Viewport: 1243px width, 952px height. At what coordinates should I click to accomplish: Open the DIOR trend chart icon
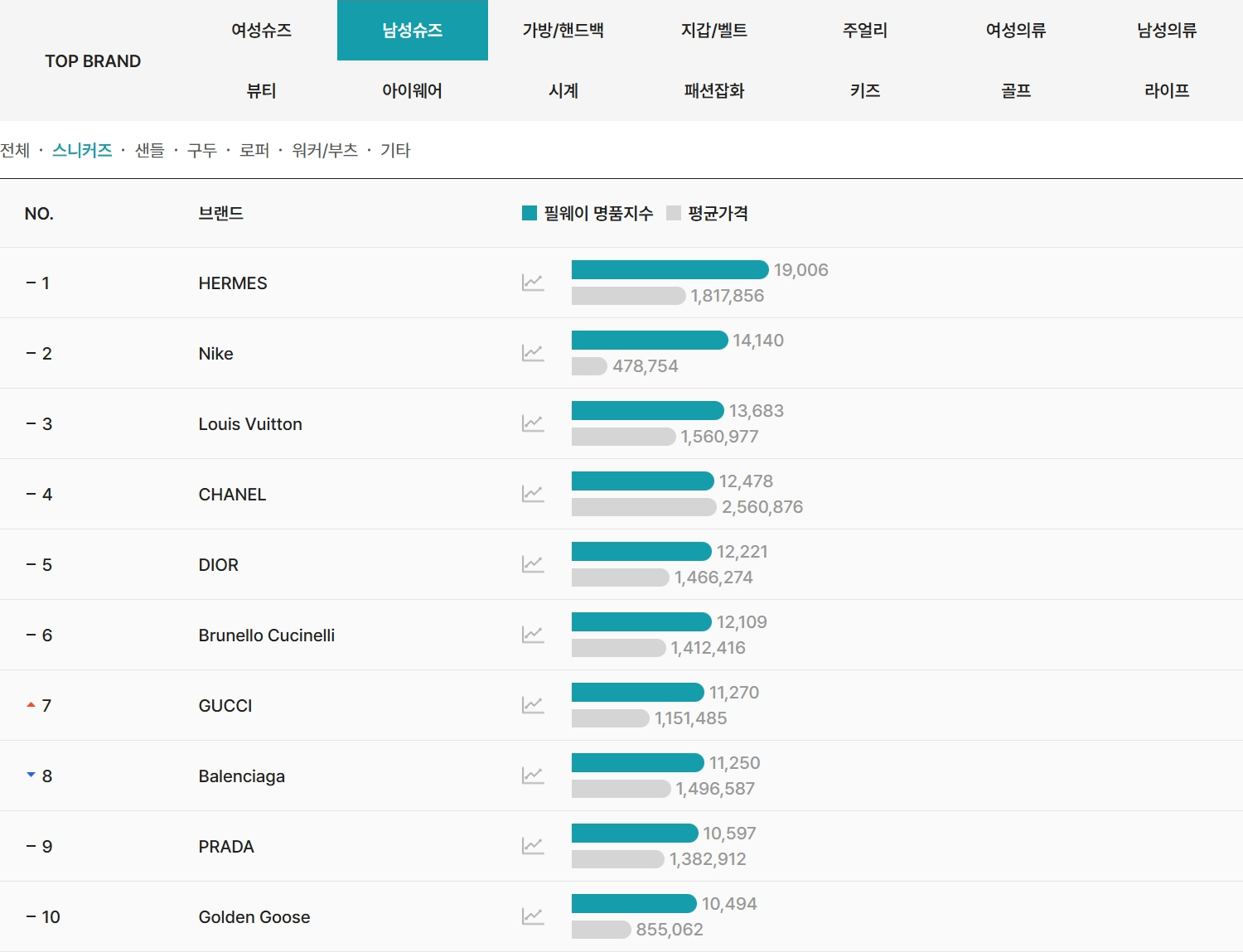[533, 564]
